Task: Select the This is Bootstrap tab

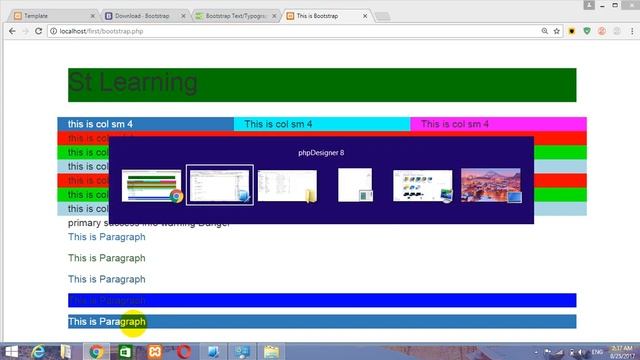Action: [323, 16]
